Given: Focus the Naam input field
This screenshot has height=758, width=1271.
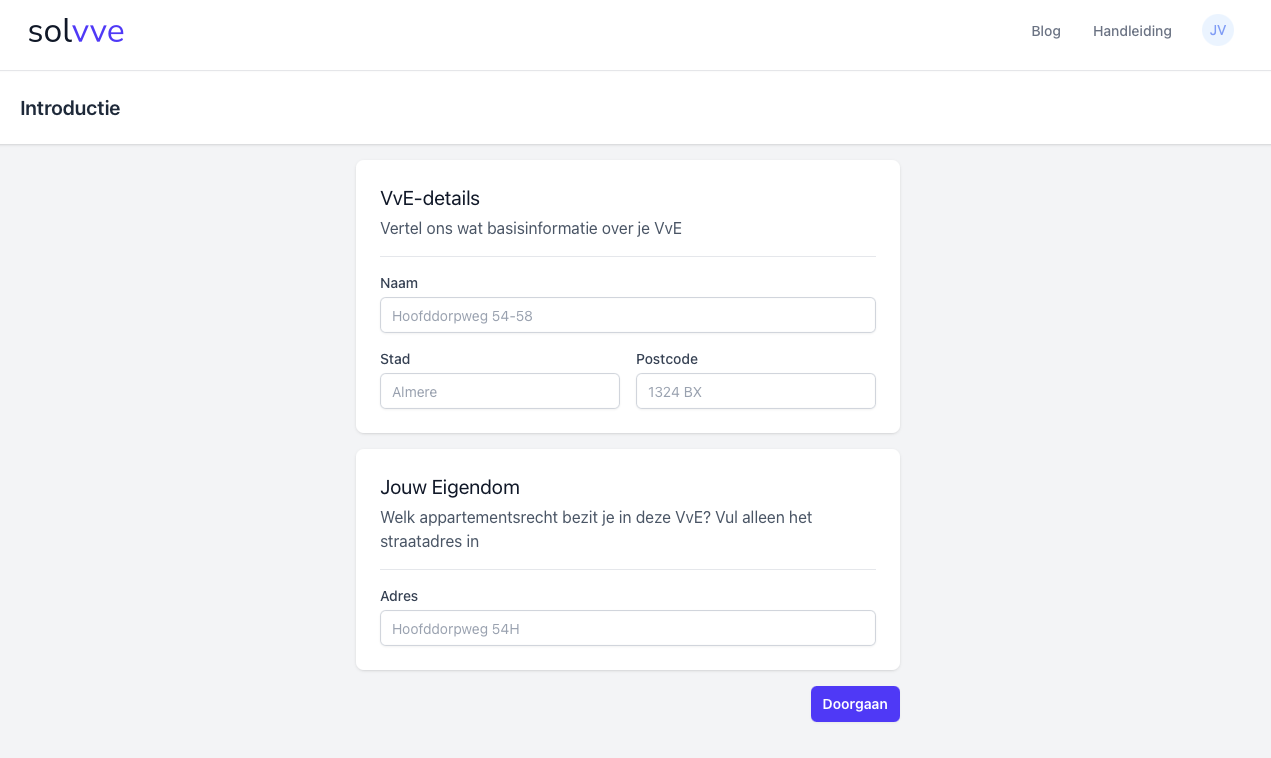Looking at the screenshot, I should [627, 315].
